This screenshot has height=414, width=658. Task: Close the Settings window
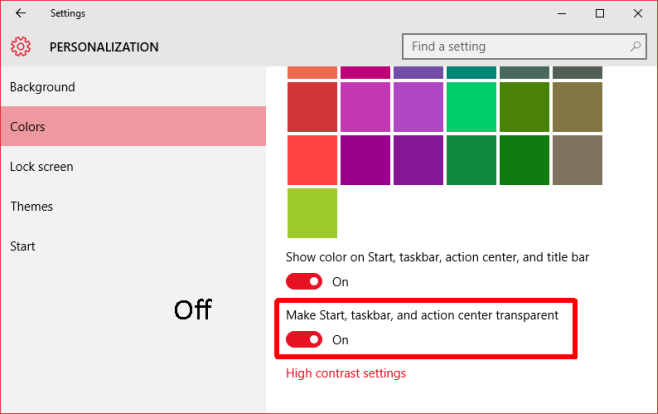(x=638, y=13)
